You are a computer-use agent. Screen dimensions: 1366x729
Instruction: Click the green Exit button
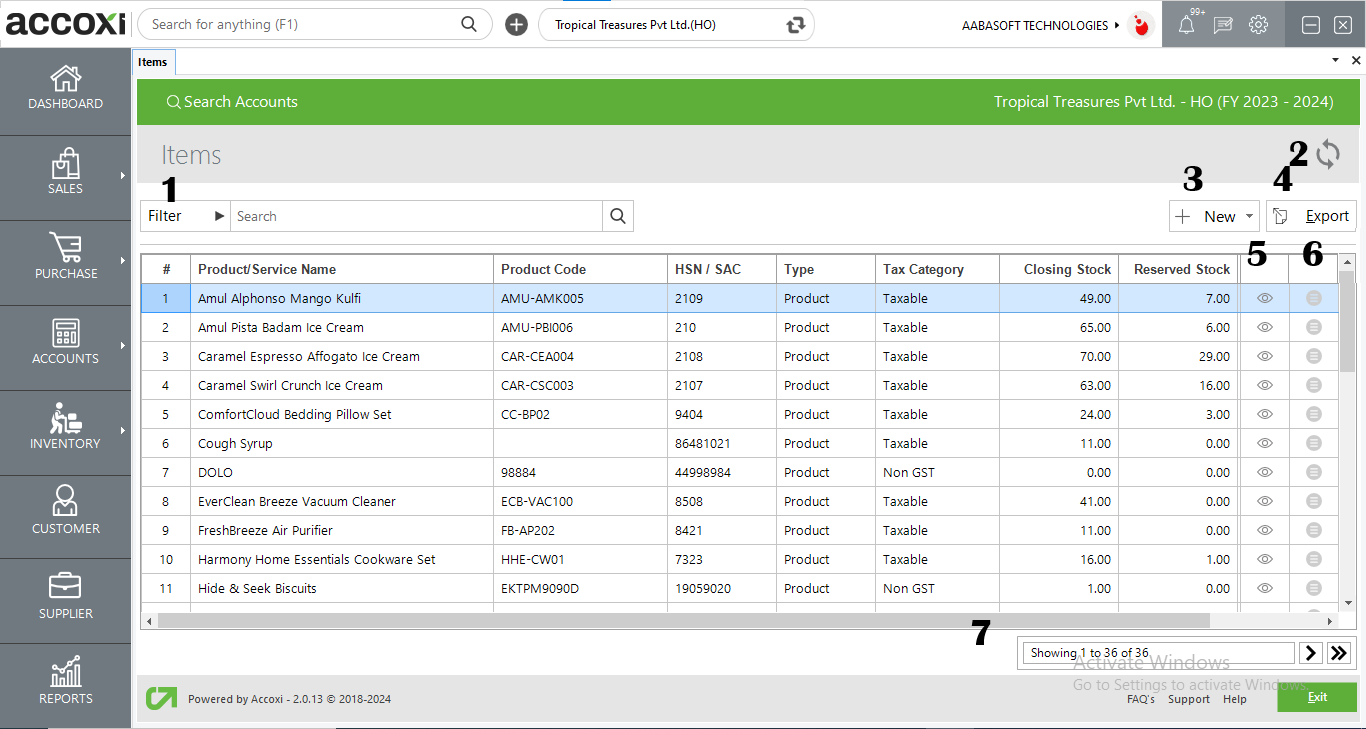1317,697
